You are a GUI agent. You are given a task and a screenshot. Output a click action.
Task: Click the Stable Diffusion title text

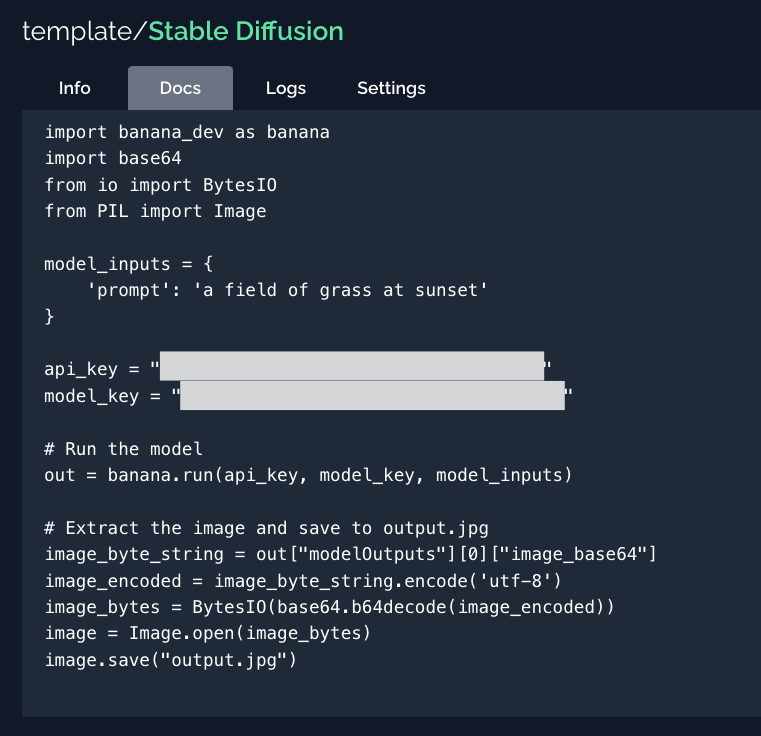[x=246, y=31]
